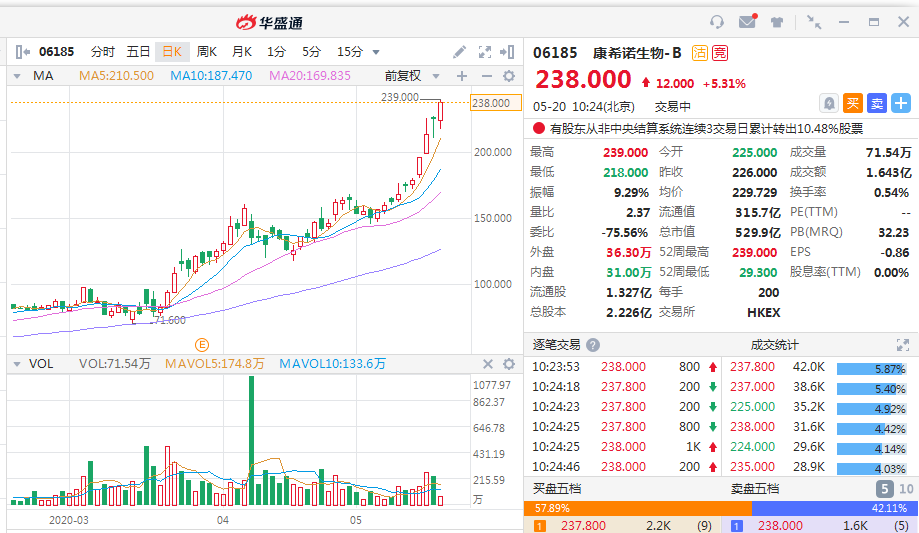The image size is (919, 533).
Task: Click the MA20:169.835 legend label
Action: pos(310,76)
